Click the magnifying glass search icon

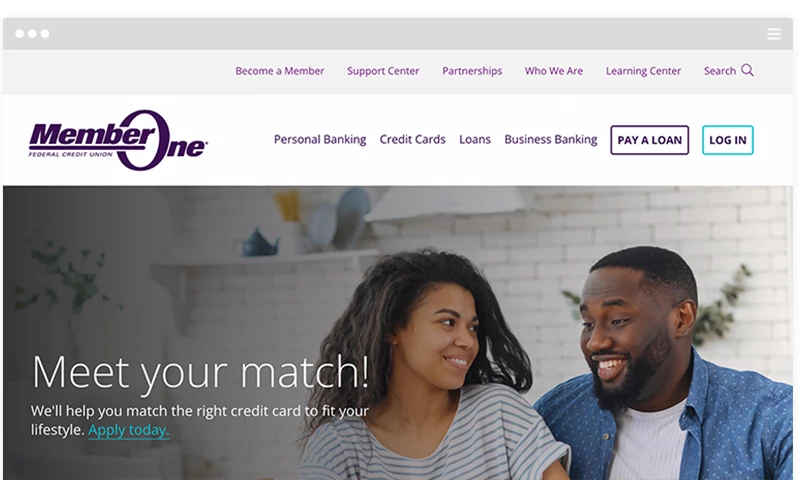tap(747, 70)
